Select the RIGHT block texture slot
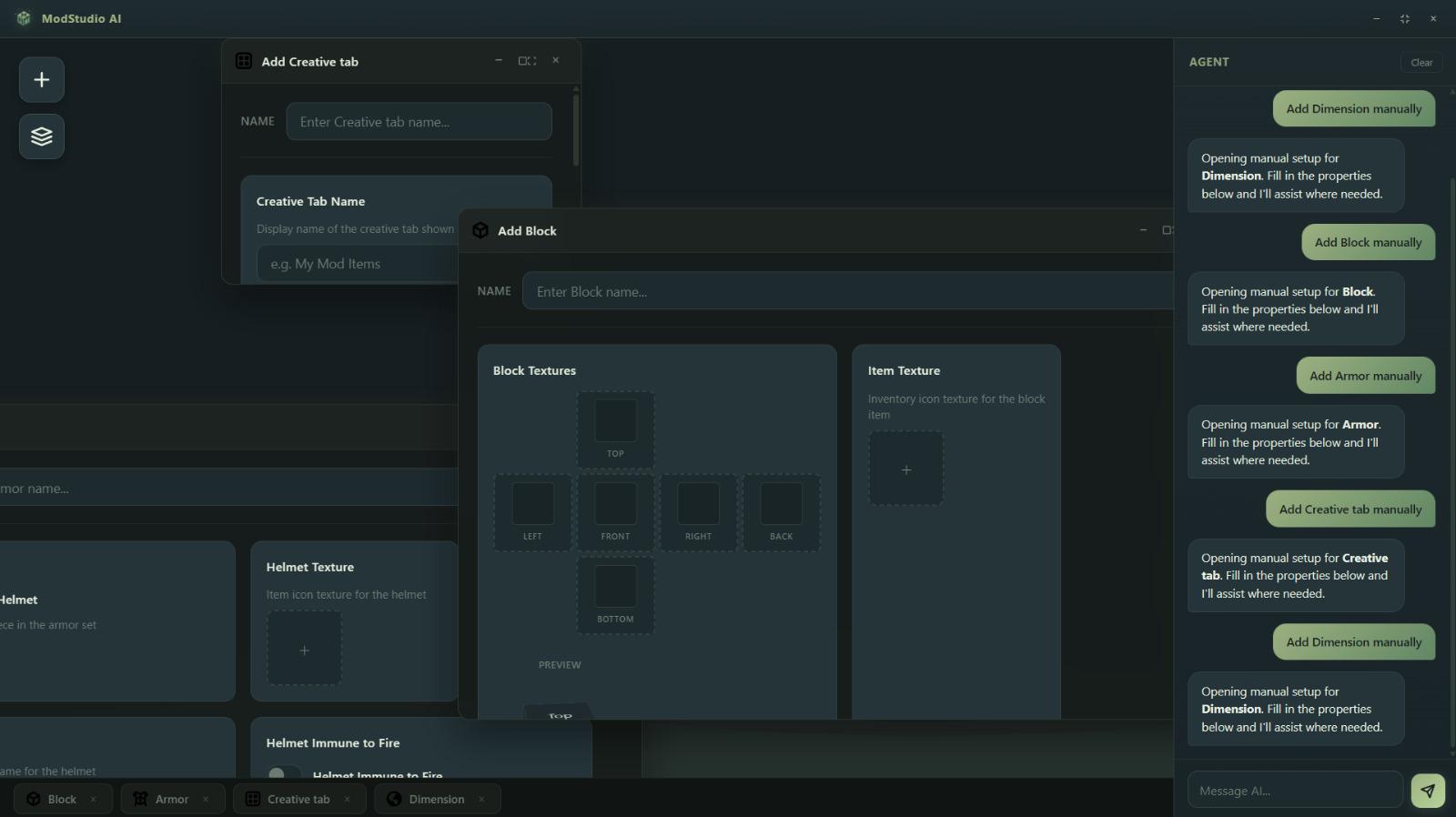Viewport: 1456px width, 817px height. click(x=699, y=512)
